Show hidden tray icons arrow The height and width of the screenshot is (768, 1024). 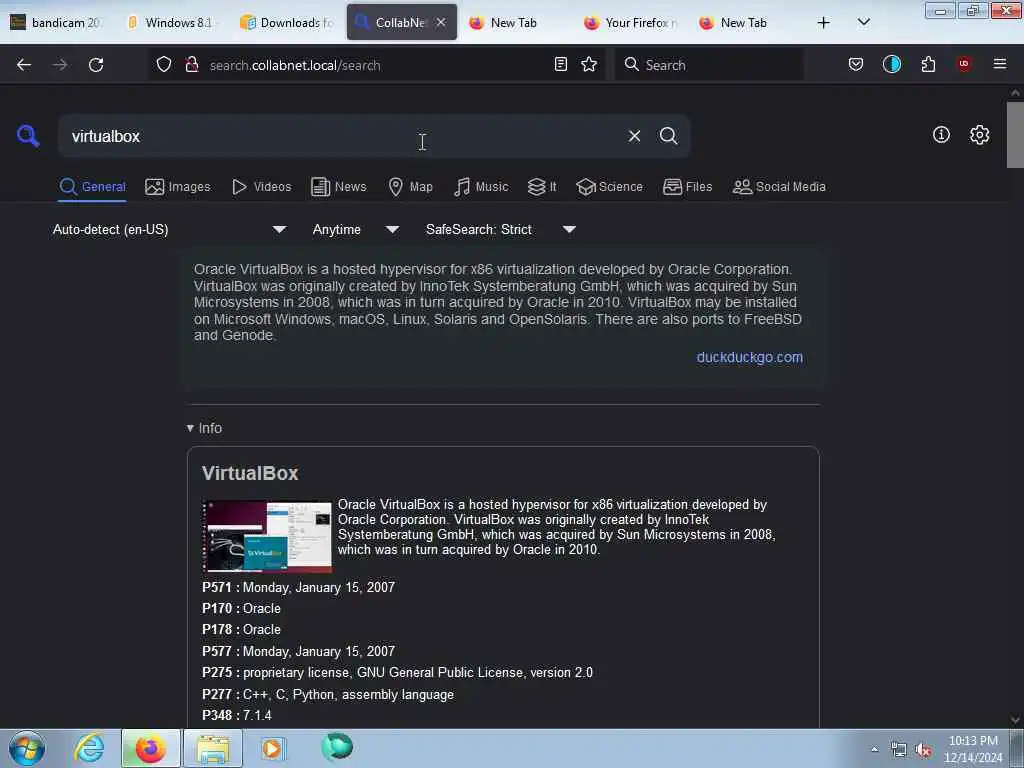tap(874, 750)
